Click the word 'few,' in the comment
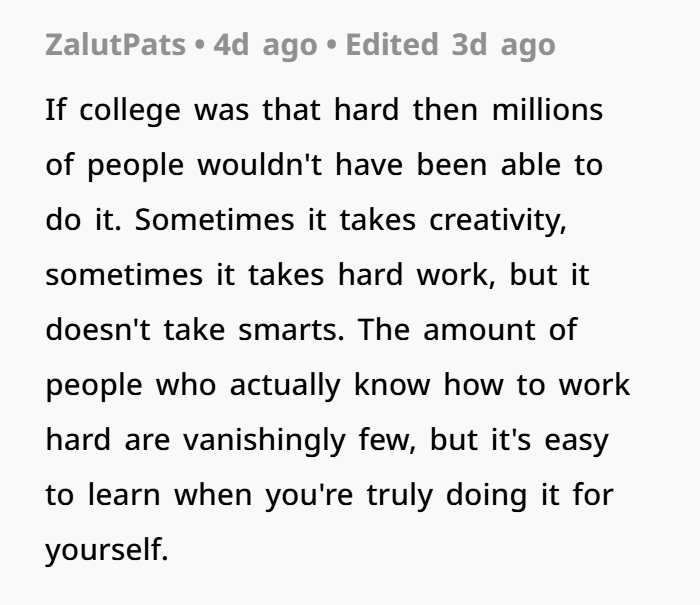700x605 pixels. (388, 440)
